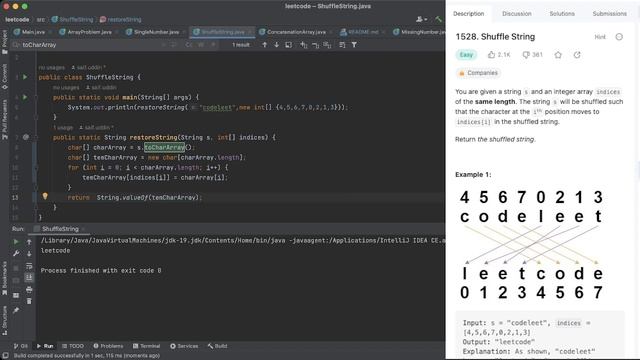The width and height of the screenshot is (640, 360).
Task: Rerun ShuffleString with the green play icon in Run panel
Action: [x=16, y=242]
